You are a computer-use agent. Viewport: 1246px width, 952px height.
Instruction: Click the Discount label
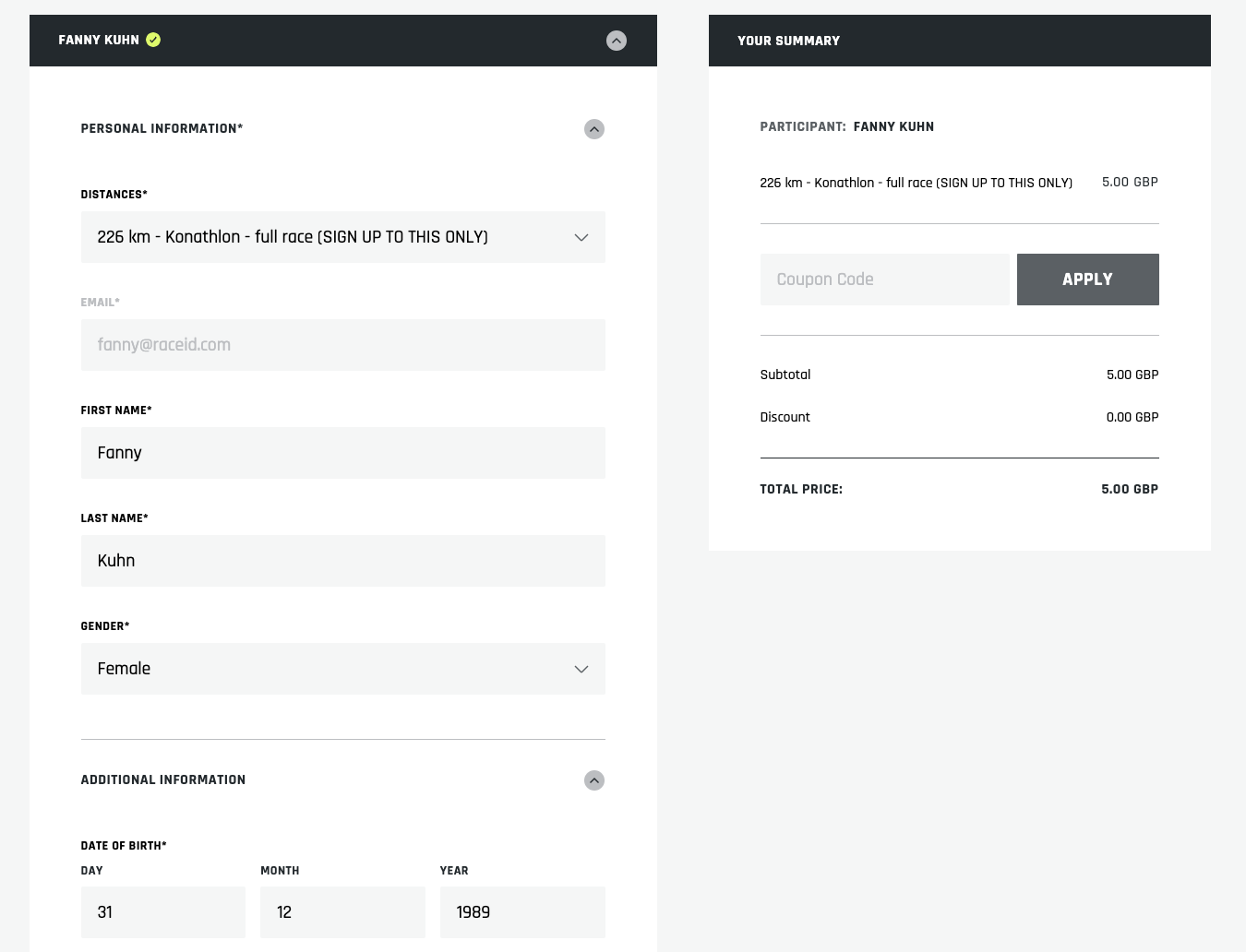(785, 417)
